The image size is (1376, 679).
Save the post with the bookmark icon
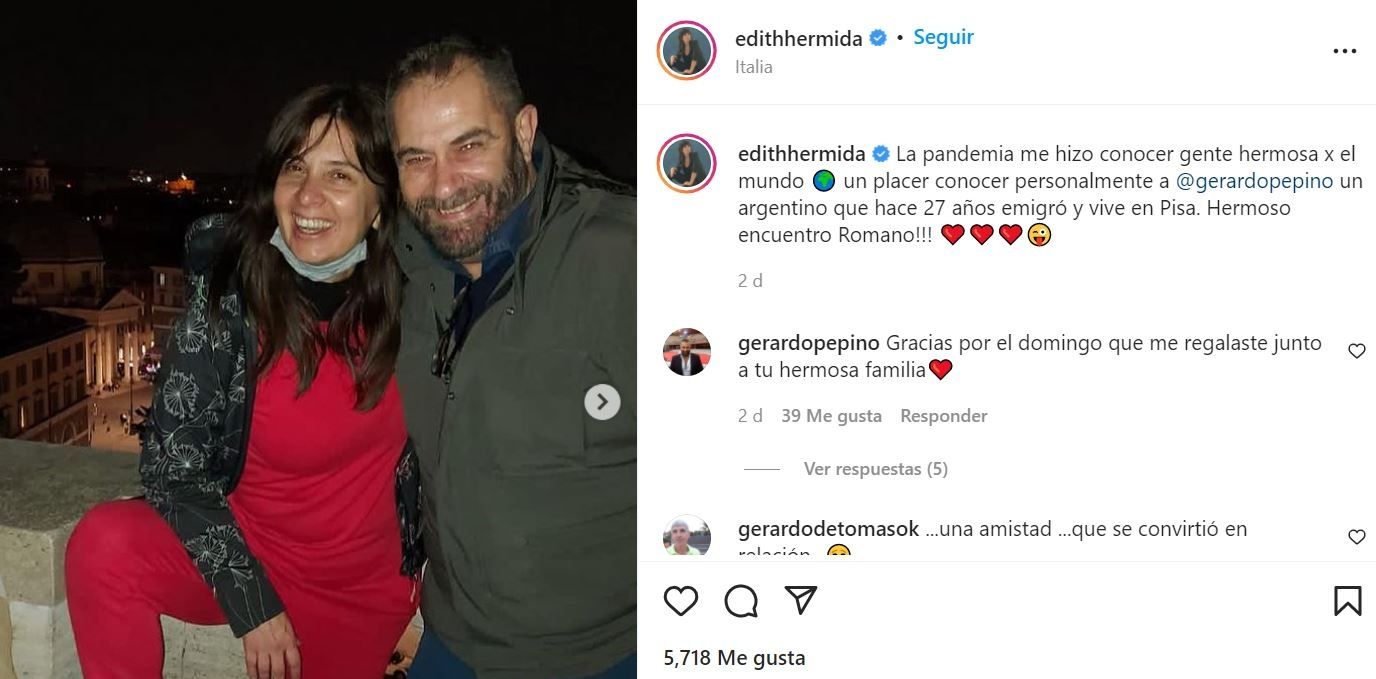pos(1347,600)
